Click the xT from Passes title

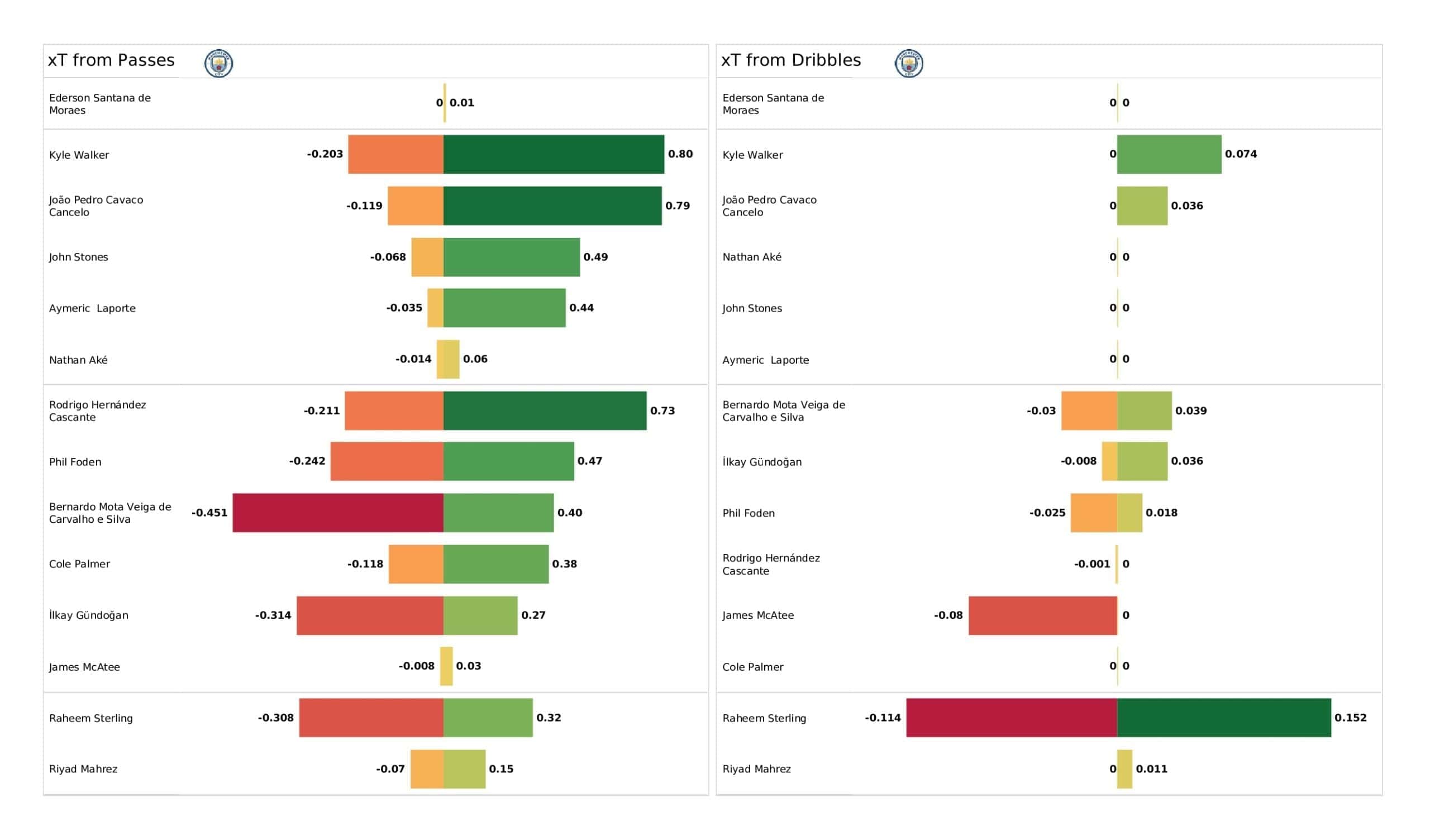(111, 60)
